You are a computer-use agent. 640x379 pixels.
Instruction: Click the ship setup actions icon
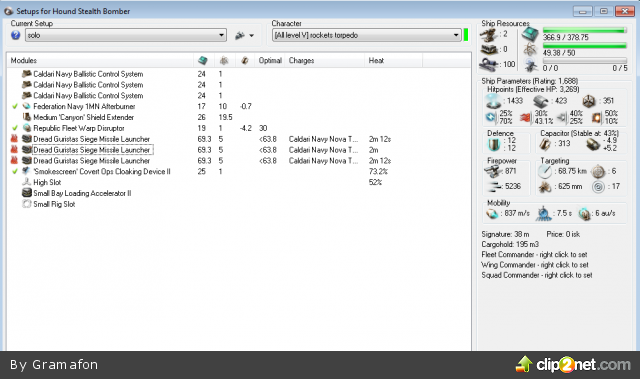pos(240,35)
